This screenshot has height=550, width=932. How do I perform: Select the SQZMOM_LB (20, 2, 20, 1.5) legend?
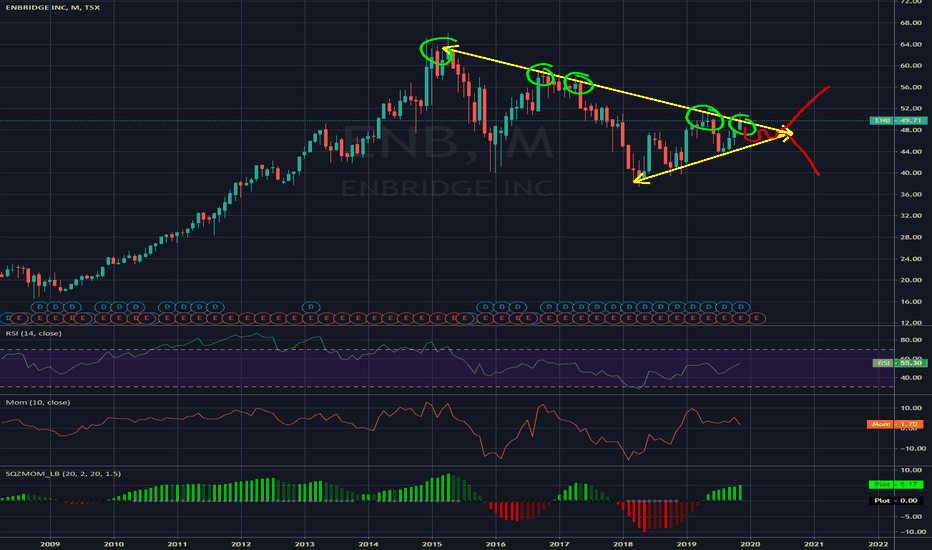pyautogui.click(x=63, y=474)
